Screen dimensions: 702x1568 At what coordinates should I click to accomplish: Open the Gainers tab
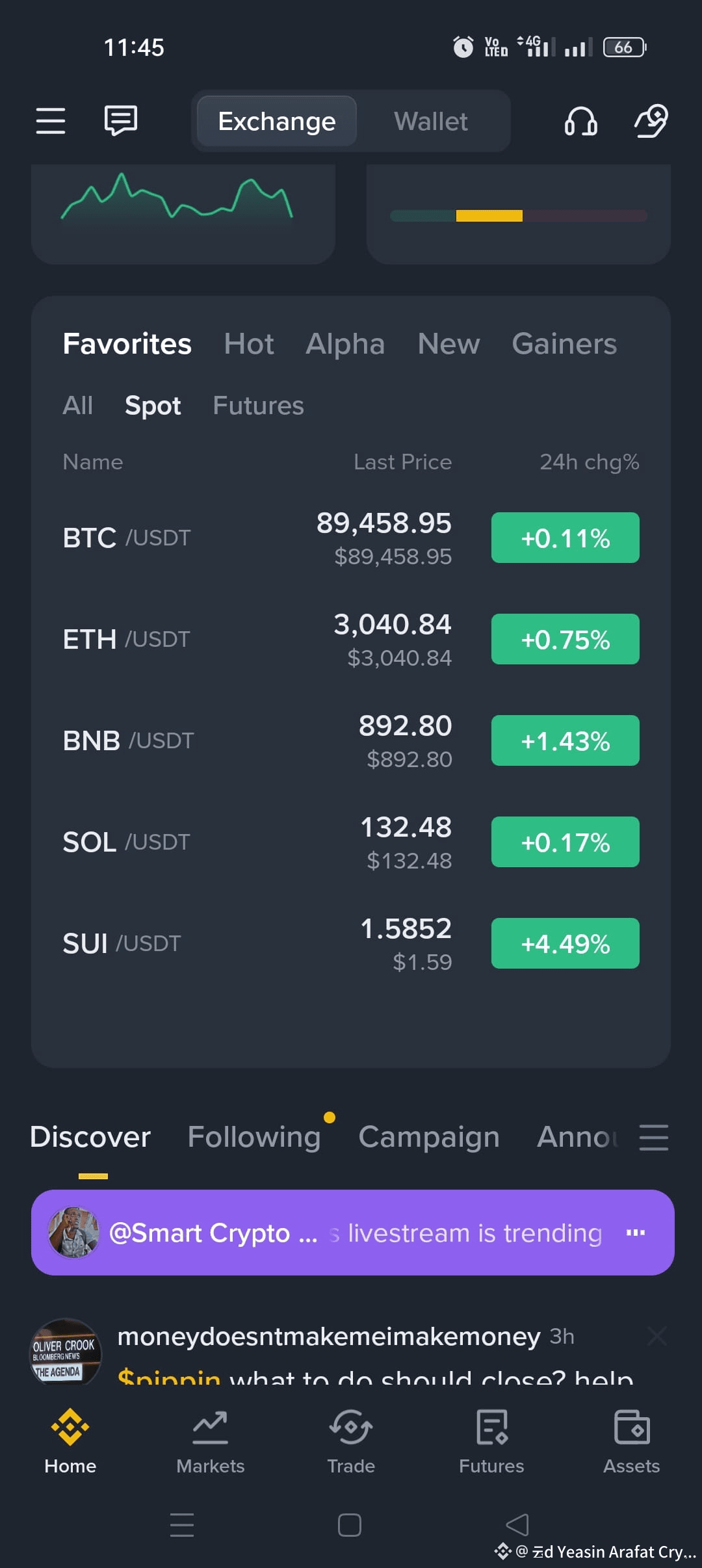coord(564,344)
